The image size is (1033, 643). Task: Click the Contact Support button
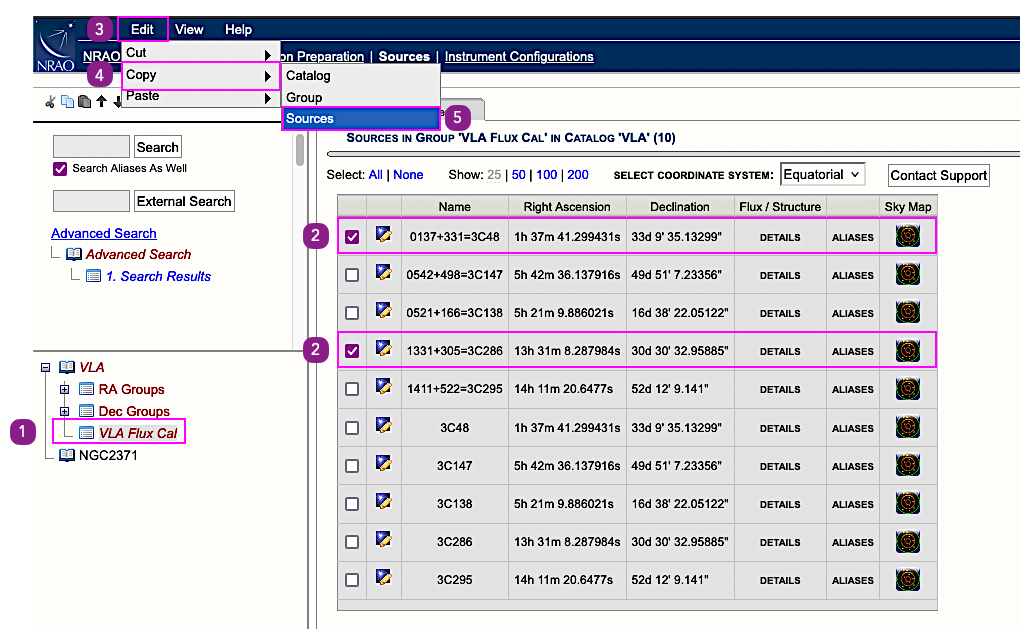coord(938,175)
